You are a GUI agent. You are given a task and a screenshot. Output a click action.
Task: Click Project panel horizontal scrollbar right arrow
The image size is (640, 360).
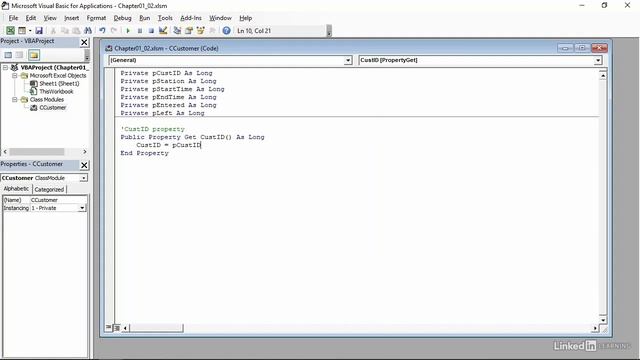pyautogui.click(x=84, y=152)
